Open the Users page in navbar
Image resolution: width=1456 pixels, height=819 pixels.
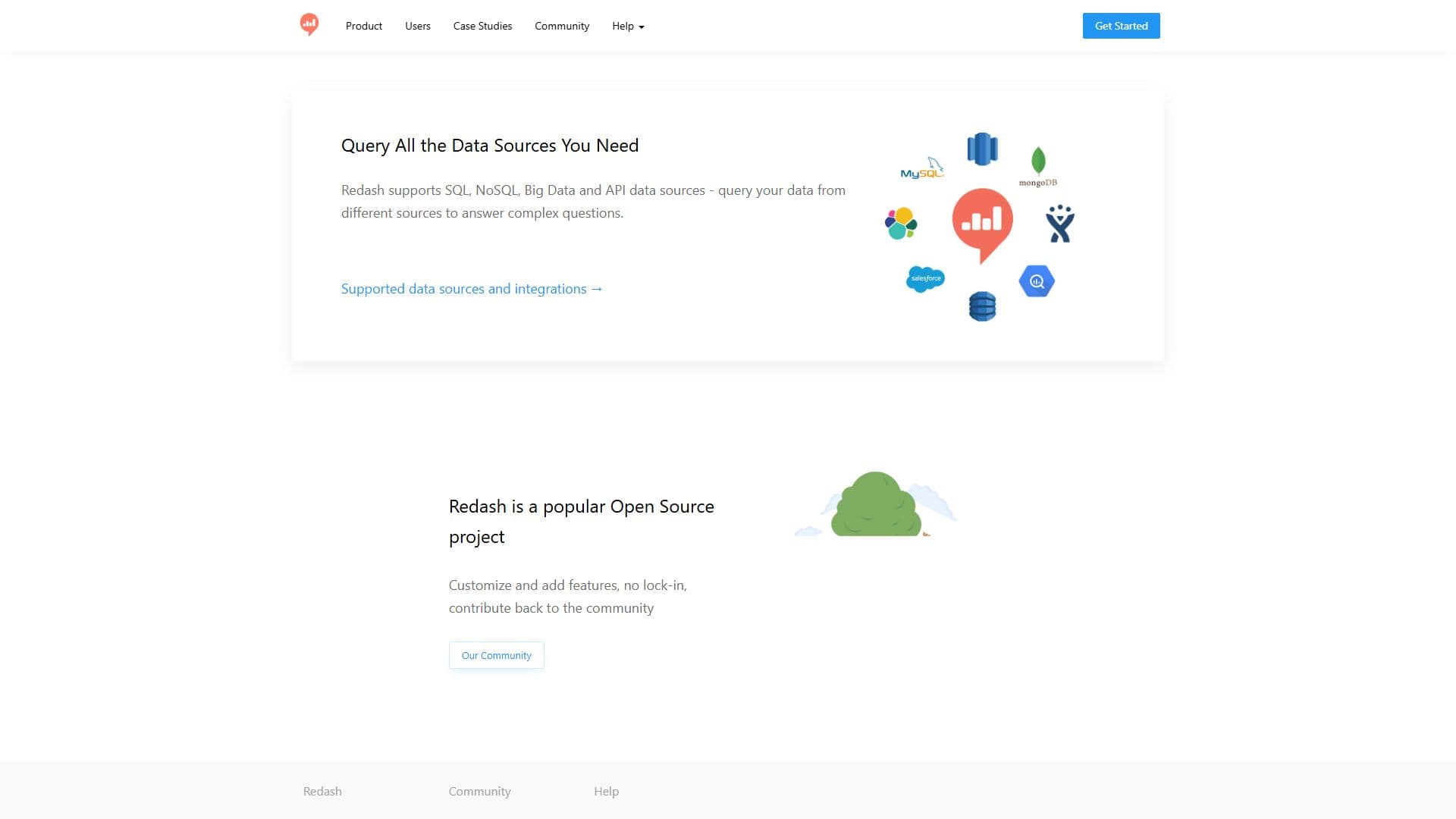click(418, 26)
